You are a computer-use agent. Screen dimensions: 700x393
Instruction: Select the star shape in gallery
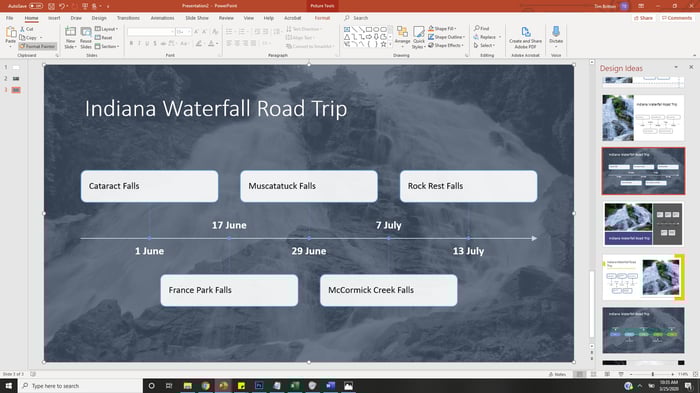[x=383, y=44]
